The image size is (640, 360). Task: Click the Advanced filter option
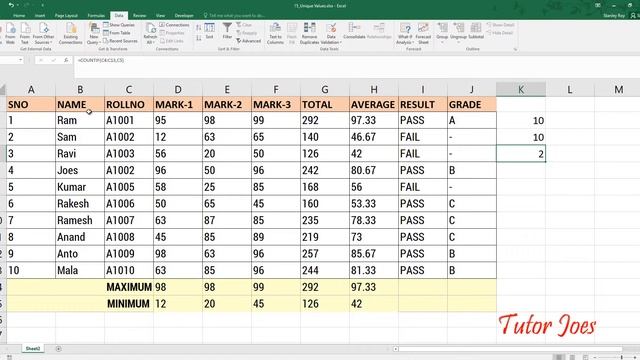pyautogui.click(x=249, y=41)
